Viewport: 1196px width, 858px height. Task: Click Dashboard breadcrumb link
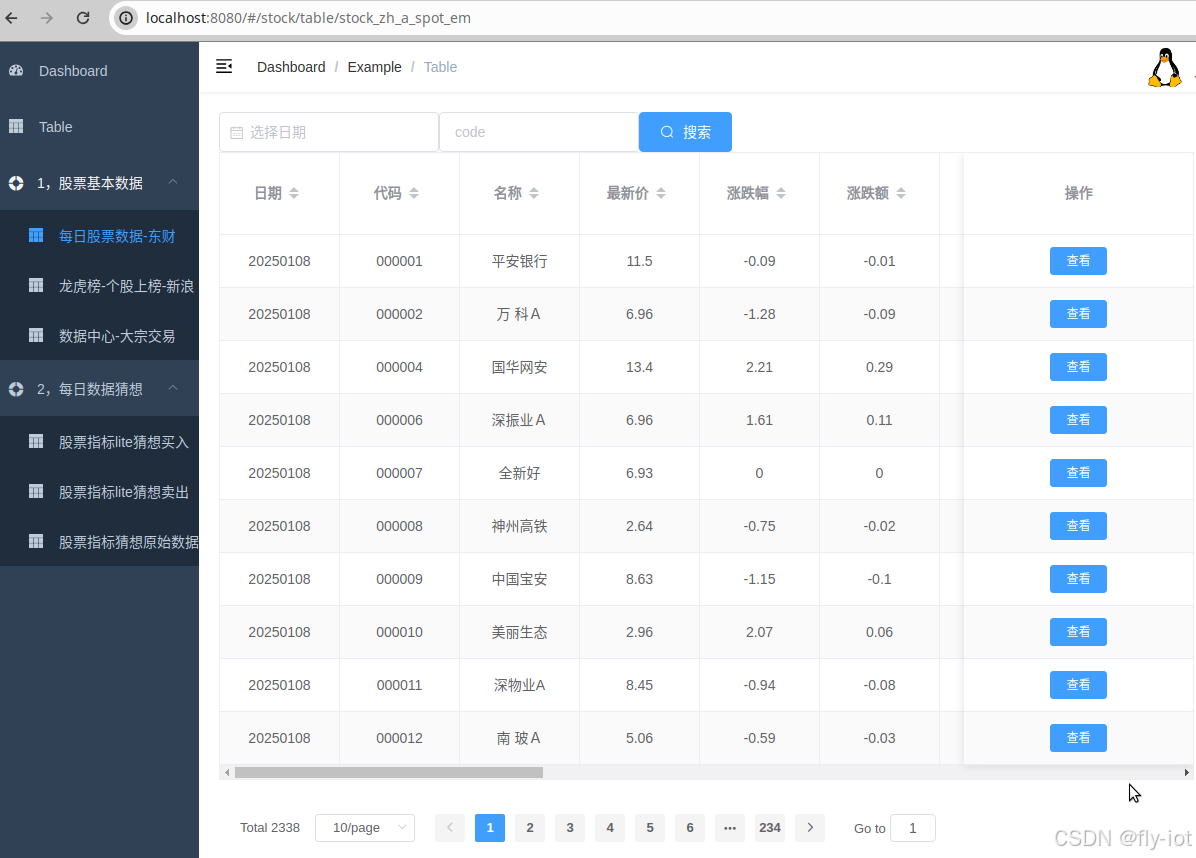pos(291,67)
